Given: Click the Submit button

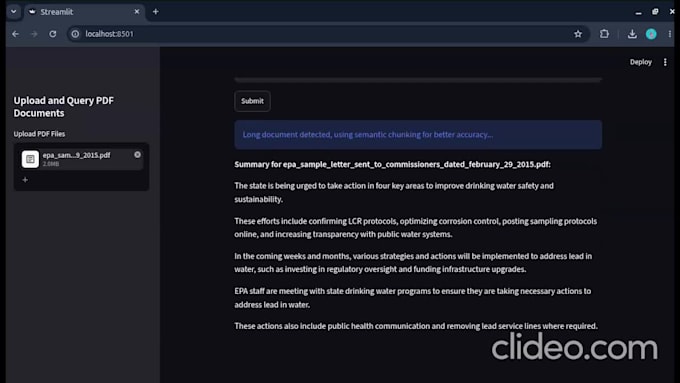Looking at the screenshot, I should coord(252,101).
